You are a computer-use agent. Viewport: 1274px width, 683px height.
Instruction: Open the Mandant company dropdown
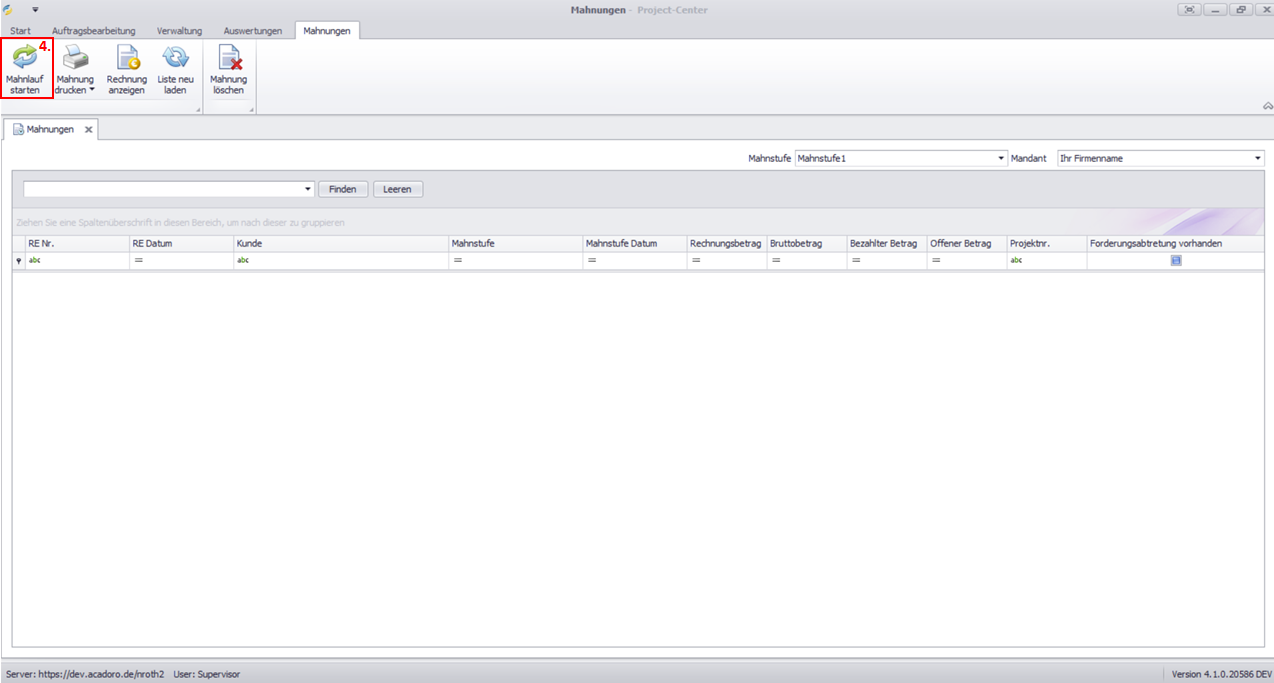[x=1258, y=158]
